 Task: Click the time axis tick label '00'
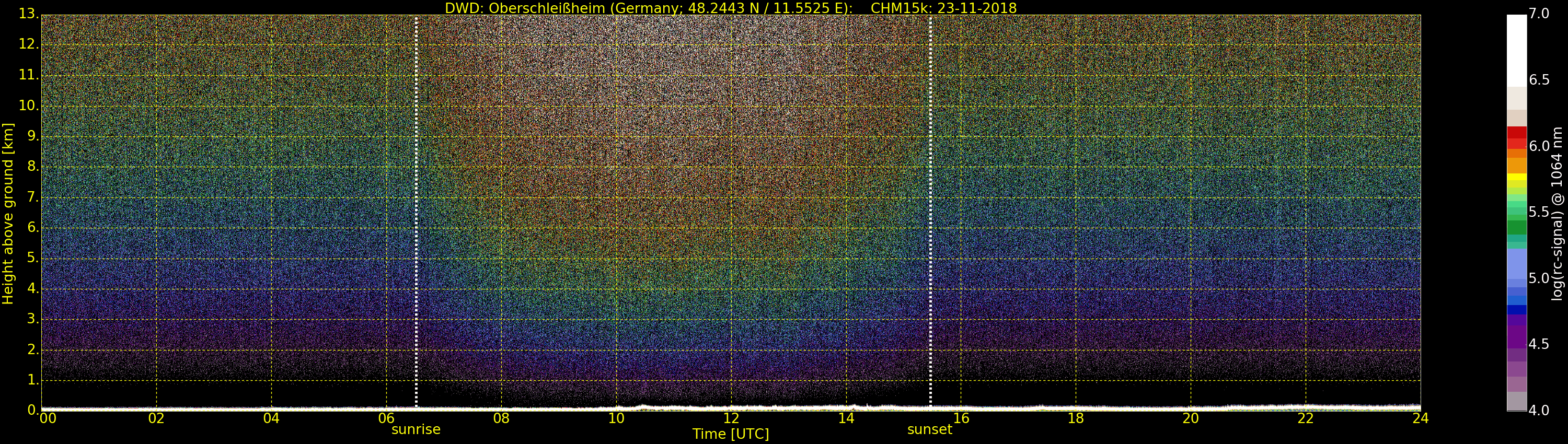[x=48, y=418]
